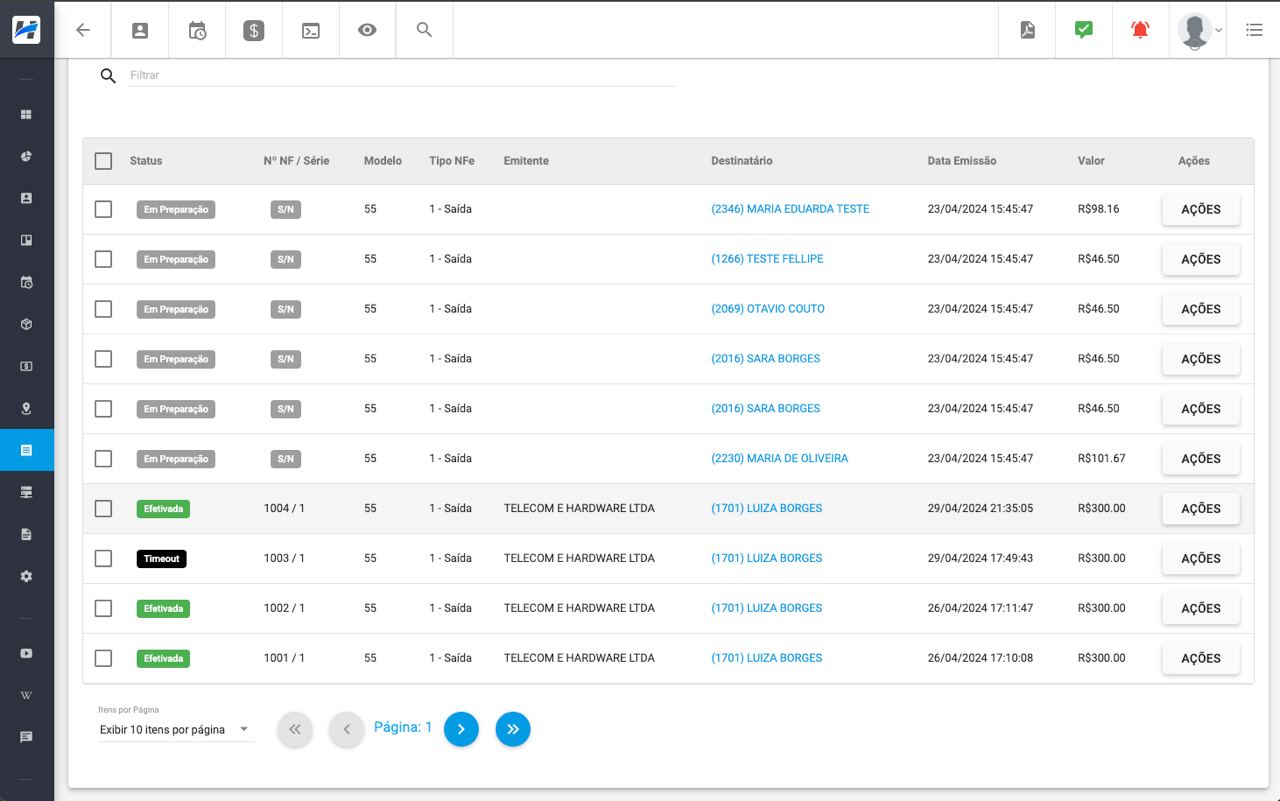This screenshot has width=1280, height=801.
Task: Click the disabled first page button
Action: click(295, 729)
